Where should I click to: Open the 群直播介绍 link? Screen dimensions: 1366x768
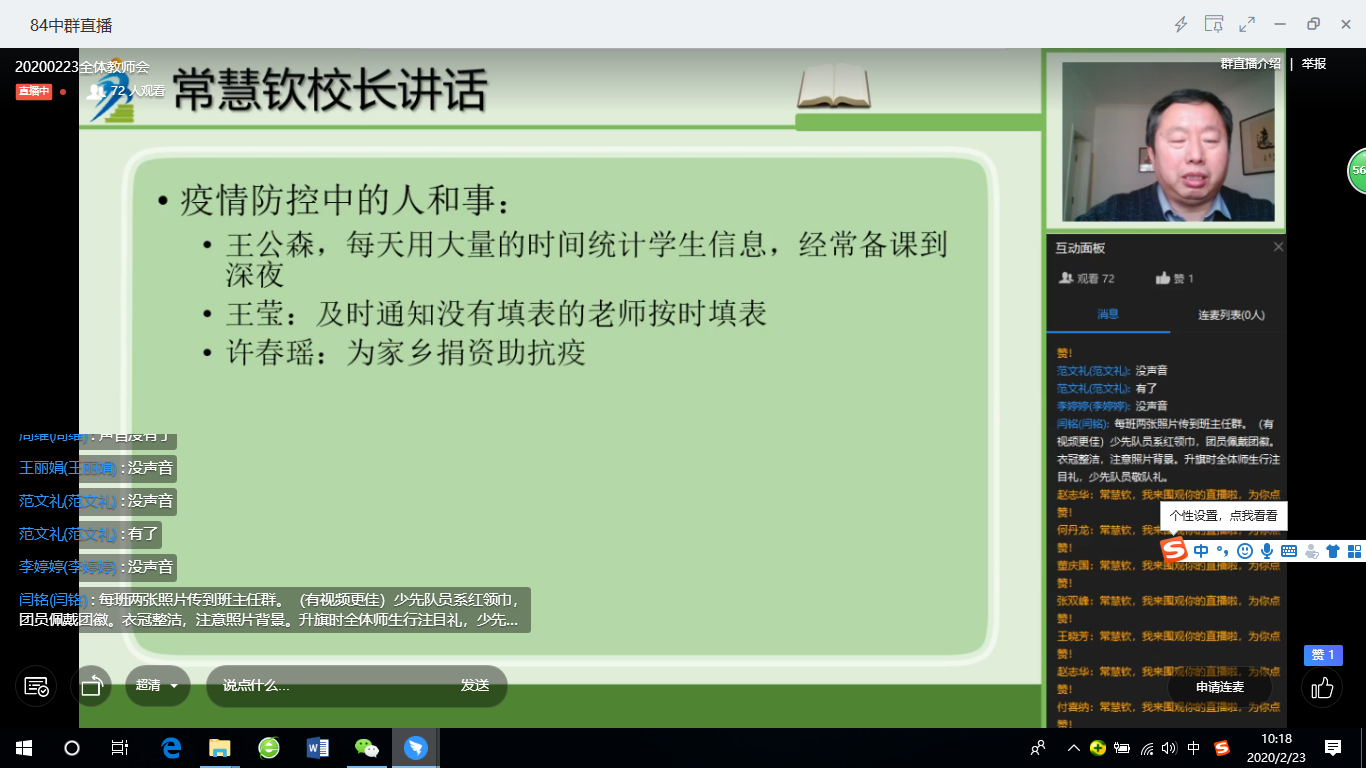(1250, 63)
